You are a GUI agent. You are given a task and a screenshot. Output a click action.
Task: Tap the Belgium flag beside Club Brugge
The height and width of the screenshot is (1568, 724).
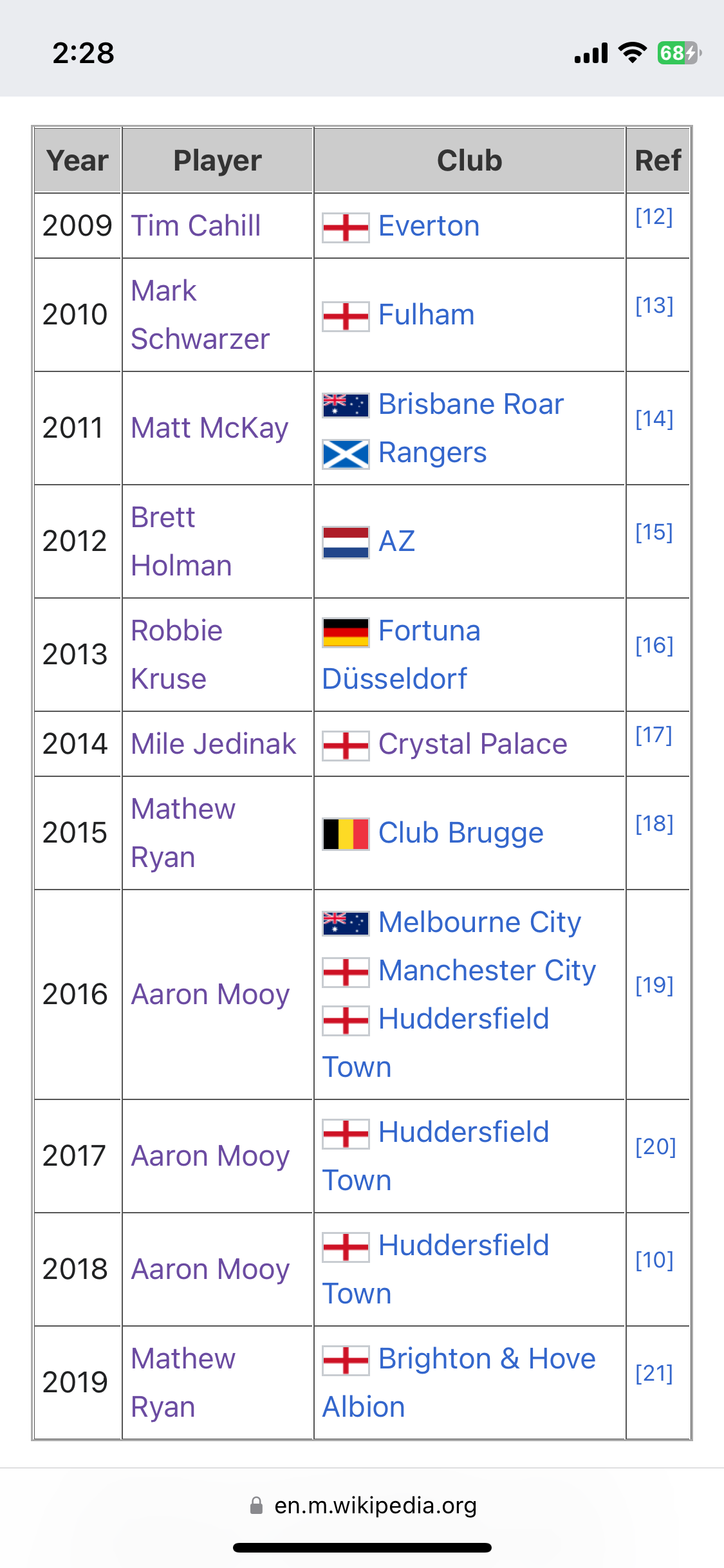click(346, 834)
